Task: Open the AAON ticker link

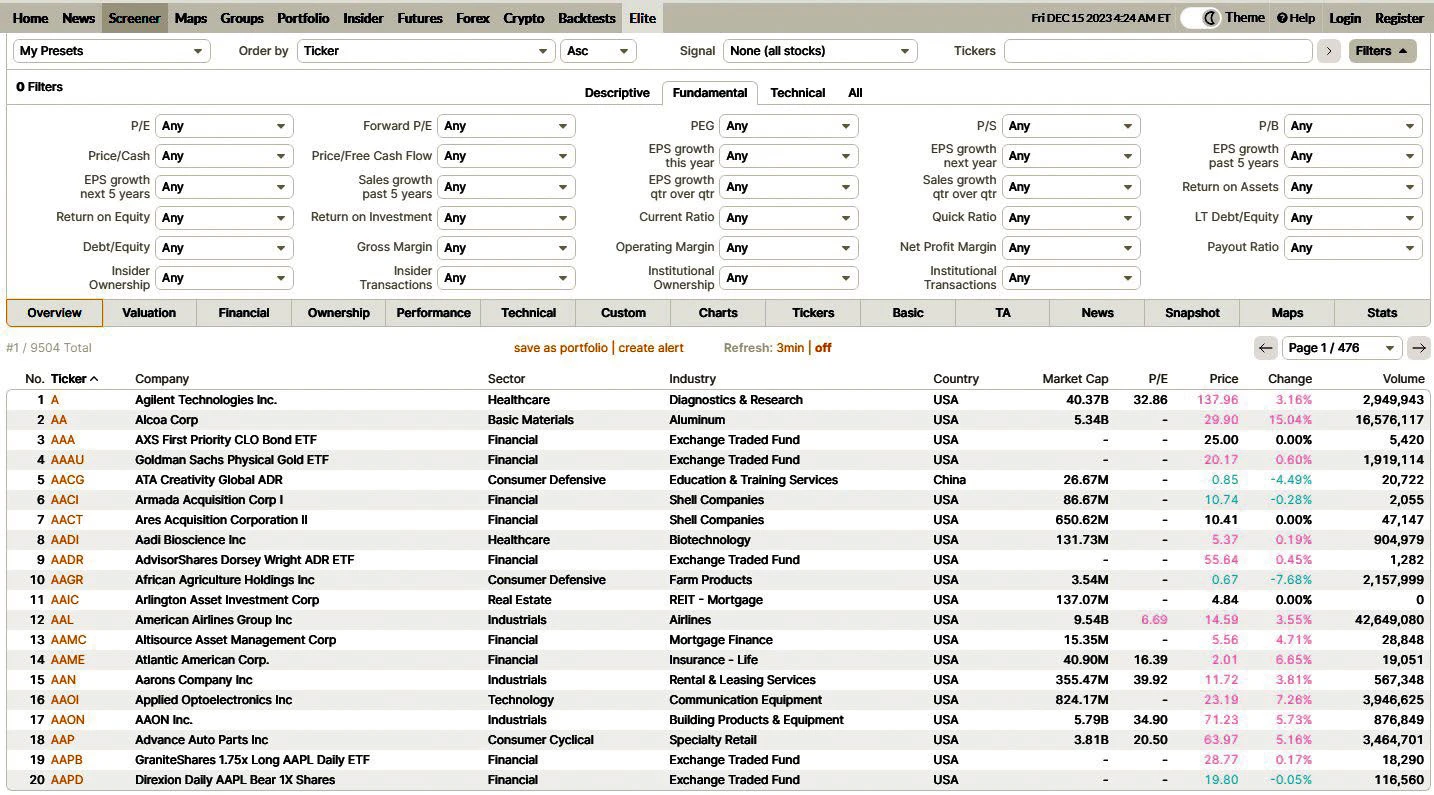Action: pyautogui.click(x=68, y=720)
